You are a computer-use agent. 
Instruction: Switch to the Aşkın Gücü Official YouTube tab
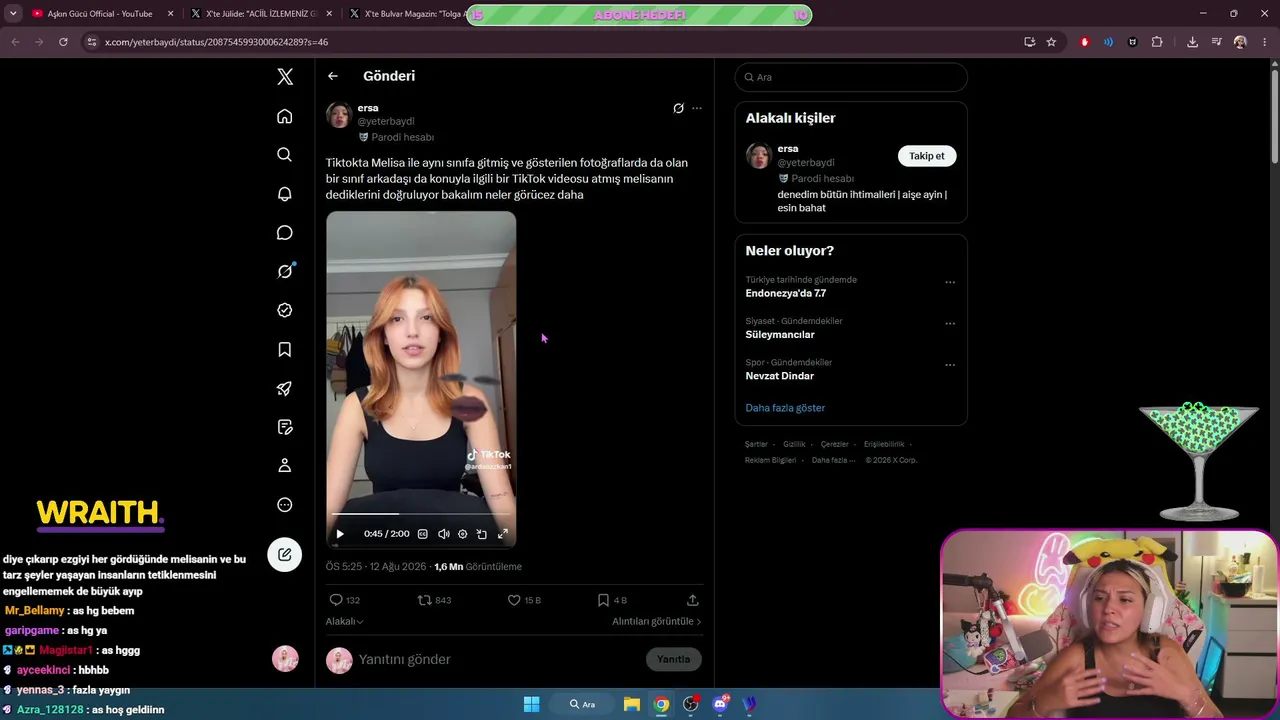(x=100, y=14)
